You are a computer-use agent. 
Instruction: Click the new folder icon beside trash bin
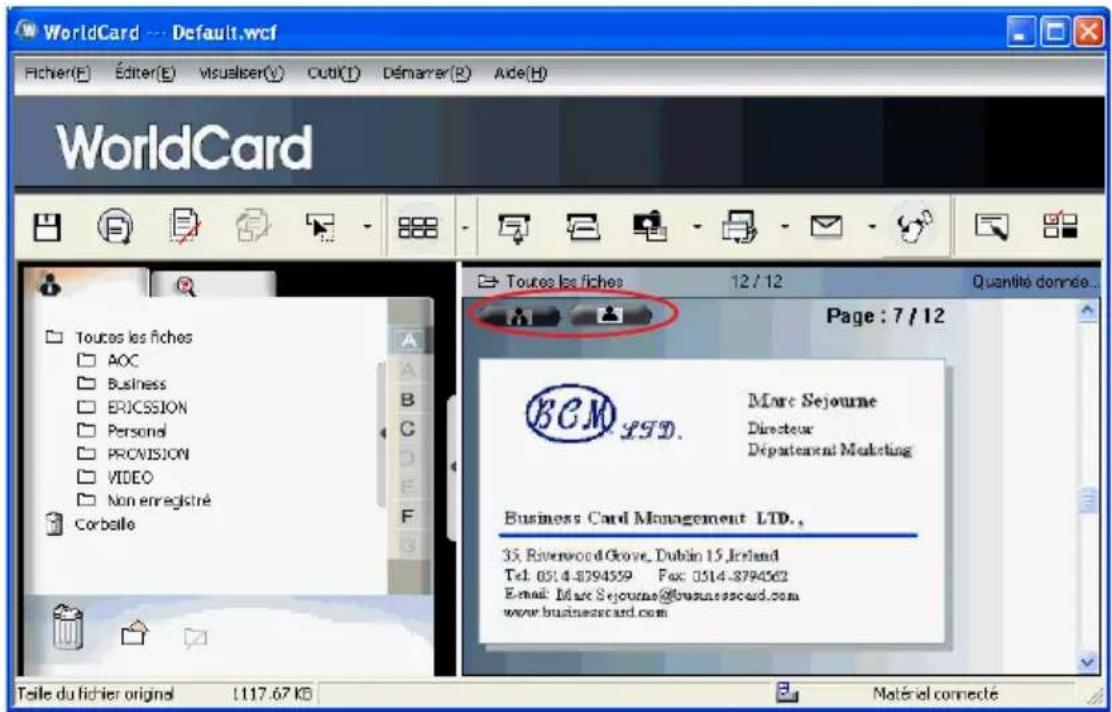[134, 633]
